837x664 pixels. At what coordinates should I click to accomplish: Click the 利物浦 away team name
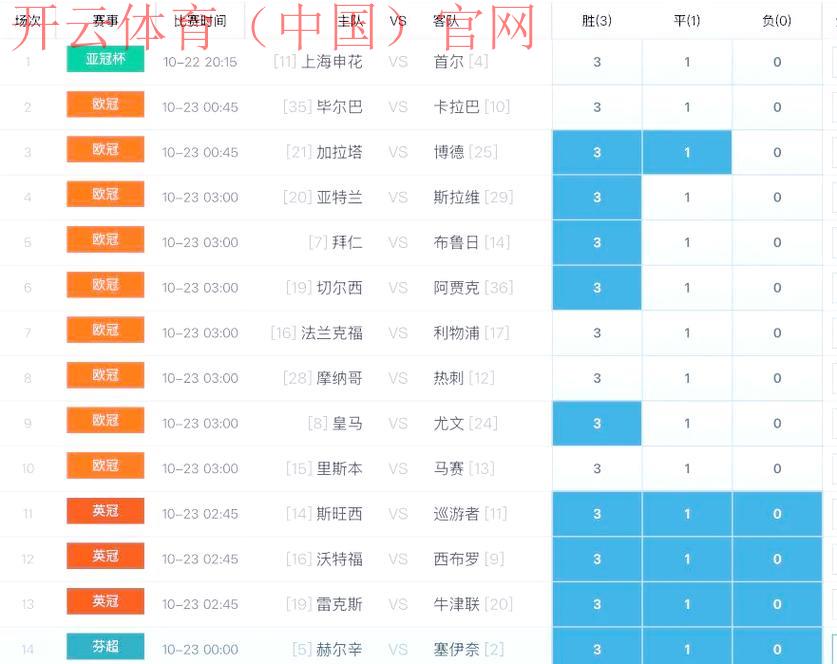pos(455,332)
